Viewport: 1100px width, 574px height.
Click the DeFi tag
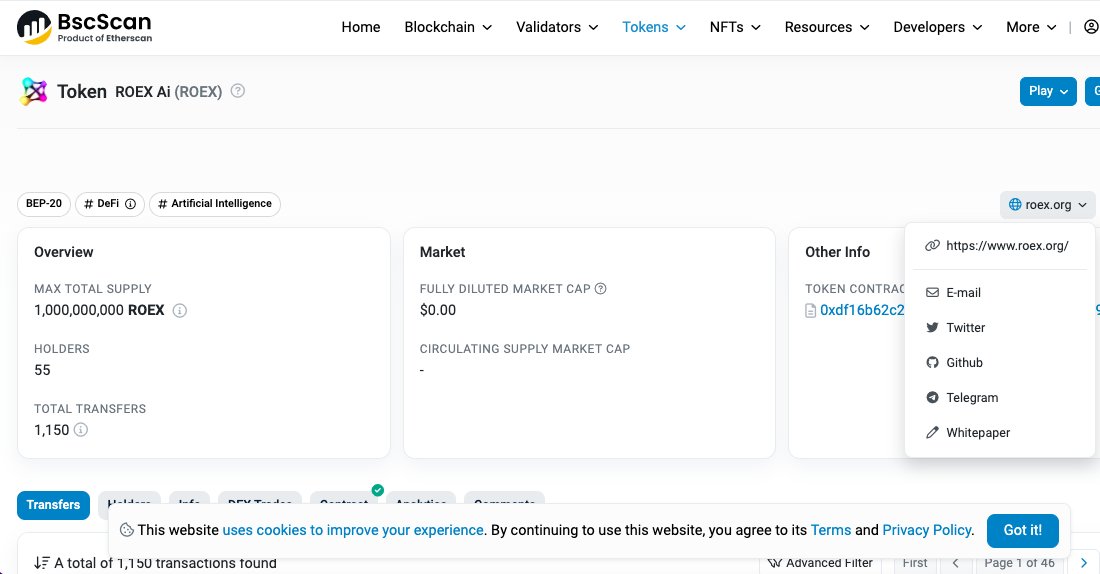(x=109, y=203)
